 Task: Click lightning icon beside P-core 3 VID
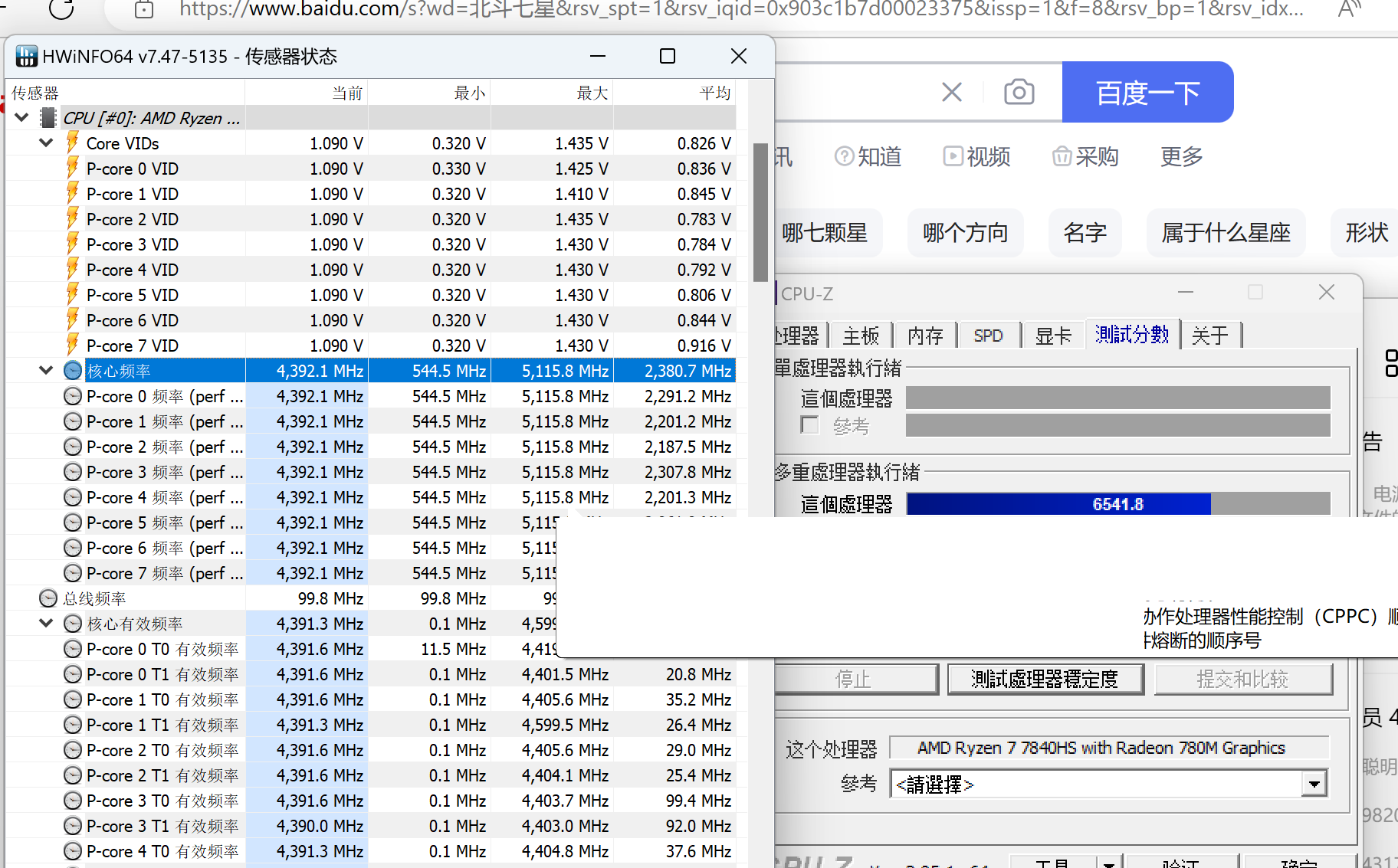[73, 244]
